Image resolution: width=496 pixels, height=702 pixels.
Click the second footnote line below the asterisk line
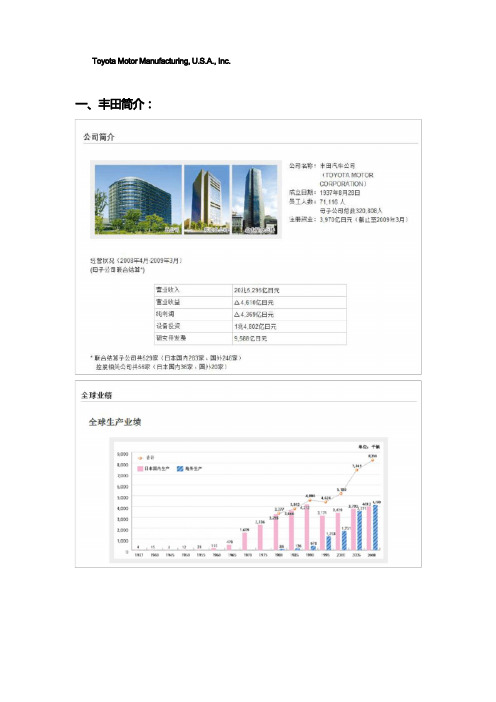[161, 367]
